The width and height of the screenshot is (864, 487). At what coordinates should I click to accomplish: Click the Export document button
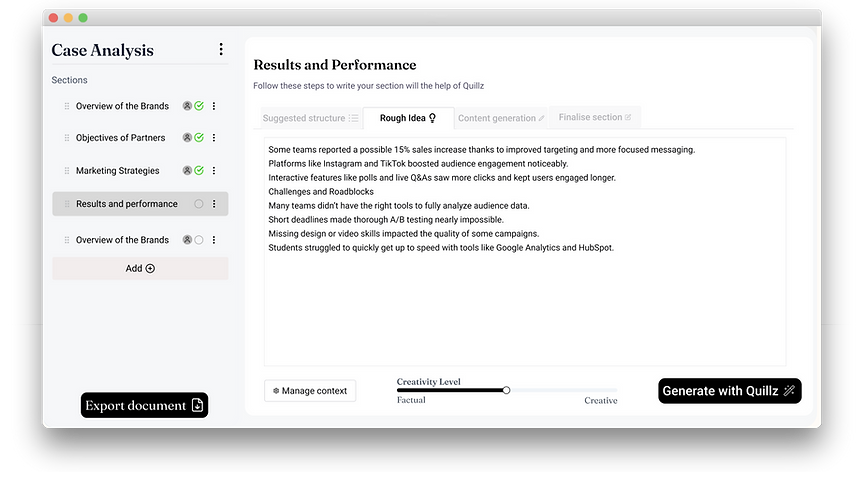[144, 405]
